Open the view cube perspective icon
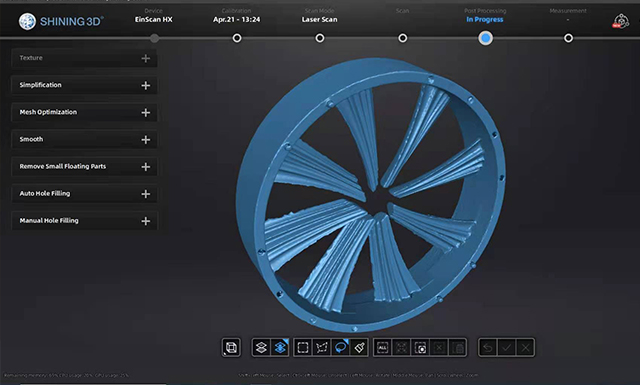640x385 pixels. point(231,347)
